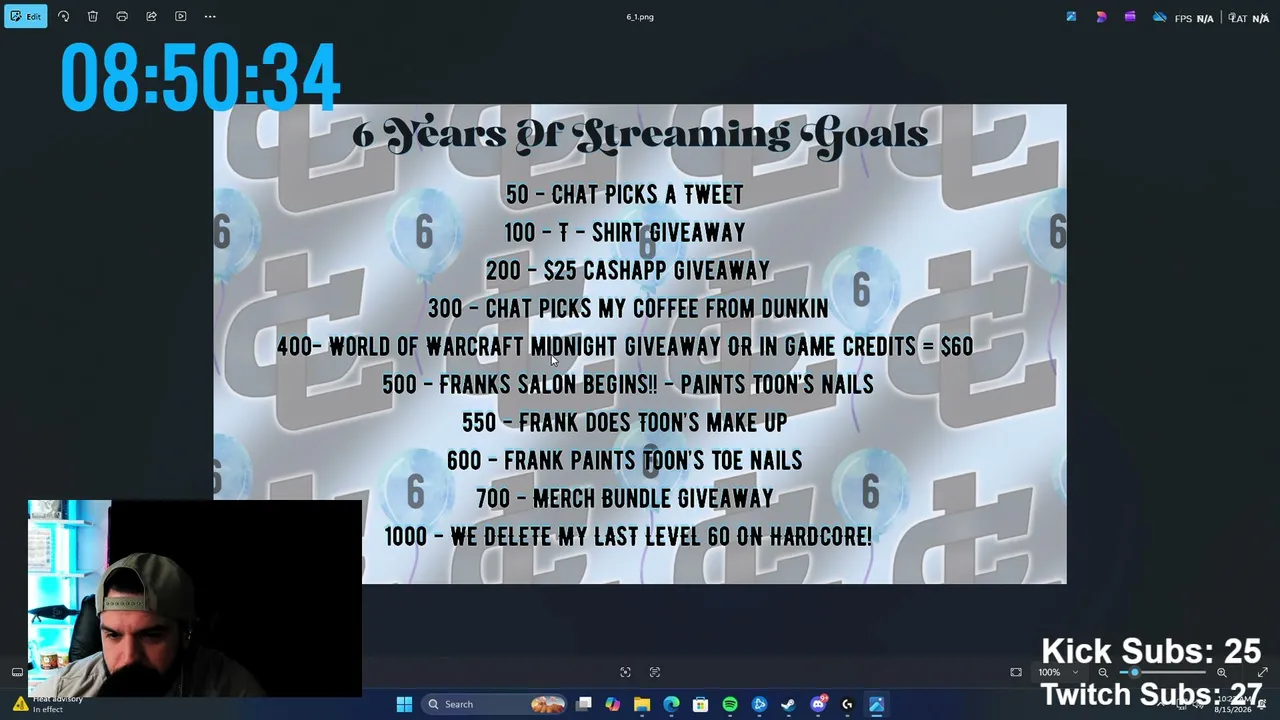Screen dimensions: 1280x720
Task: Rotate the image with the rotate icon
Action: (x=63, y=16)
